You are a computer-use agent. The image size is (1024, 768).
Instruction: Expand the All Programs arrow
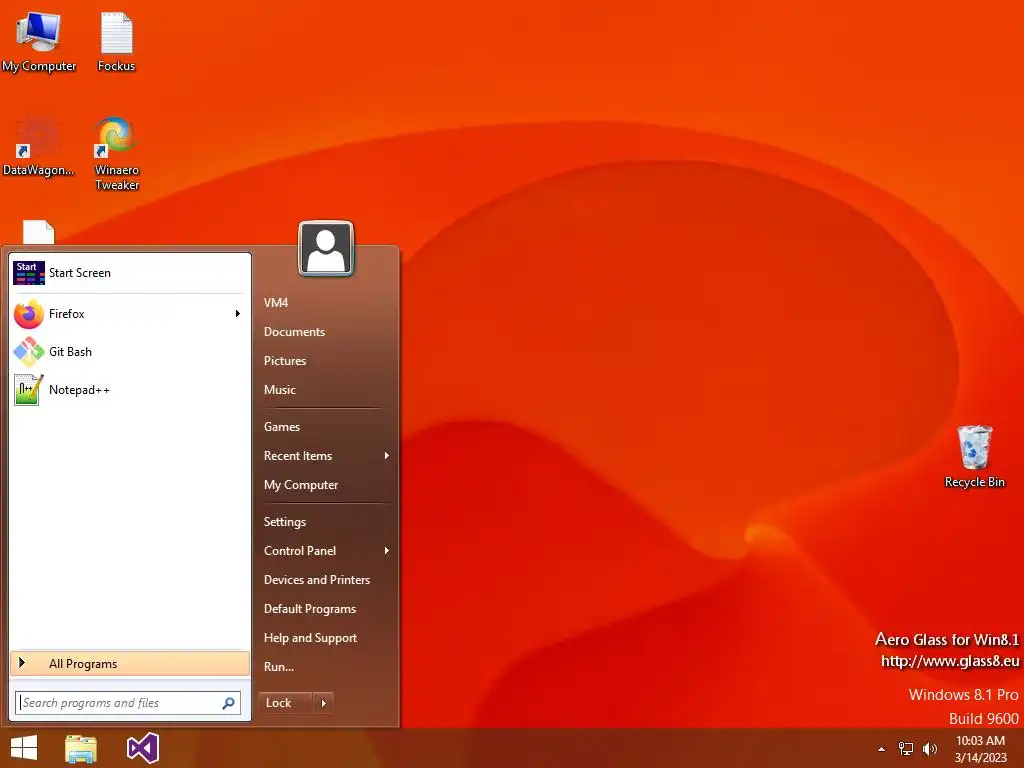22,663
